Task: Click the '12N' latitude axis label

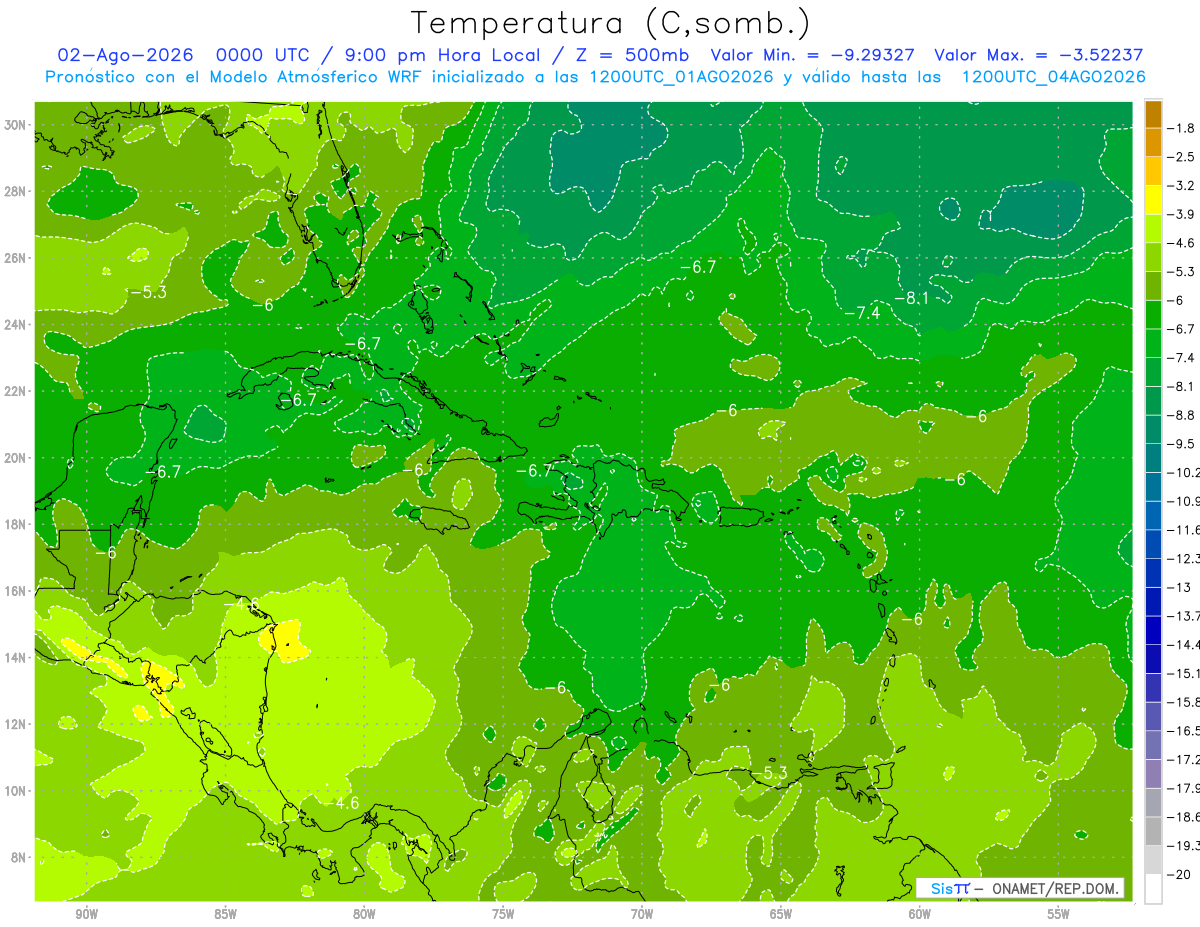Action: tap(15, 724)
